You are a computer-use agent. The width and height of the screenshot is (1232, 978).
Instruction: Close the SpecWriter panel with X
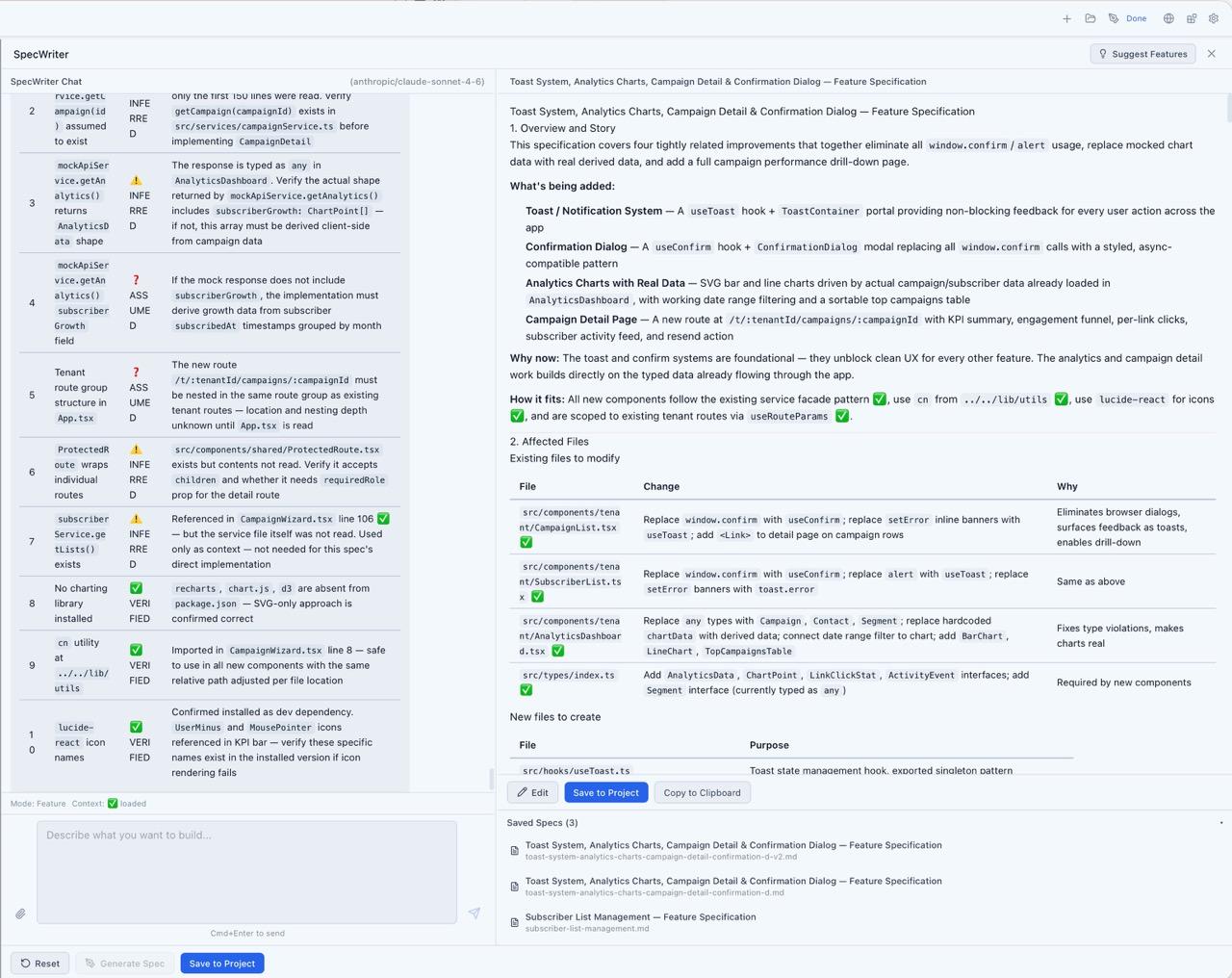tap(1212, 54)
